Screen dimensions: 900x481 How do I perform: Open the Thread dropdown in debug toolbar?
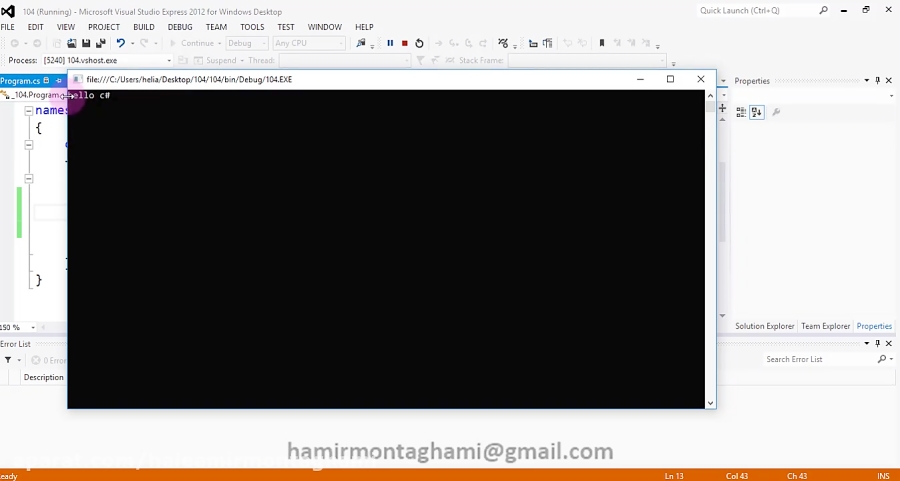coord(344,60)
